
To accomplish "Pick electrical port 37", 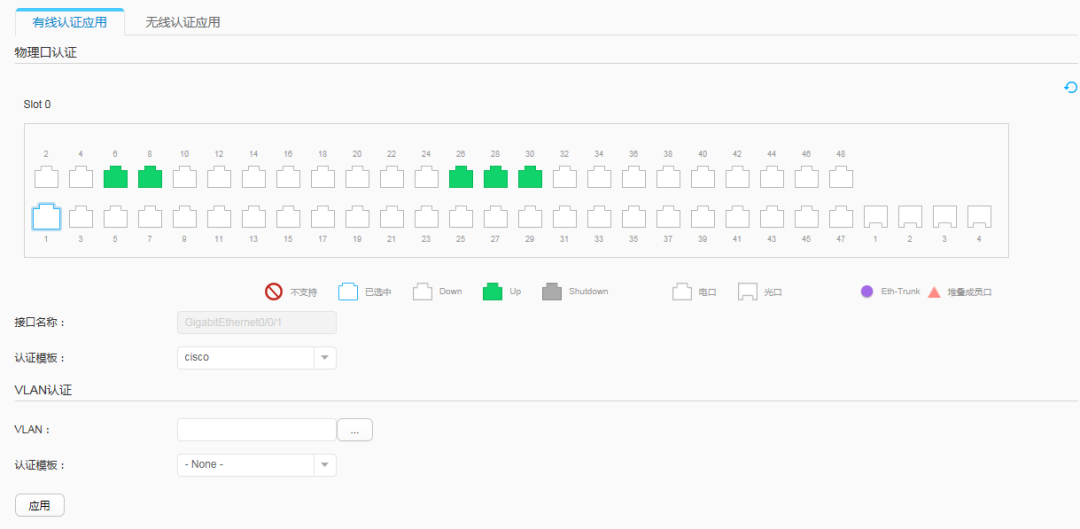I will tap(668, 217).
